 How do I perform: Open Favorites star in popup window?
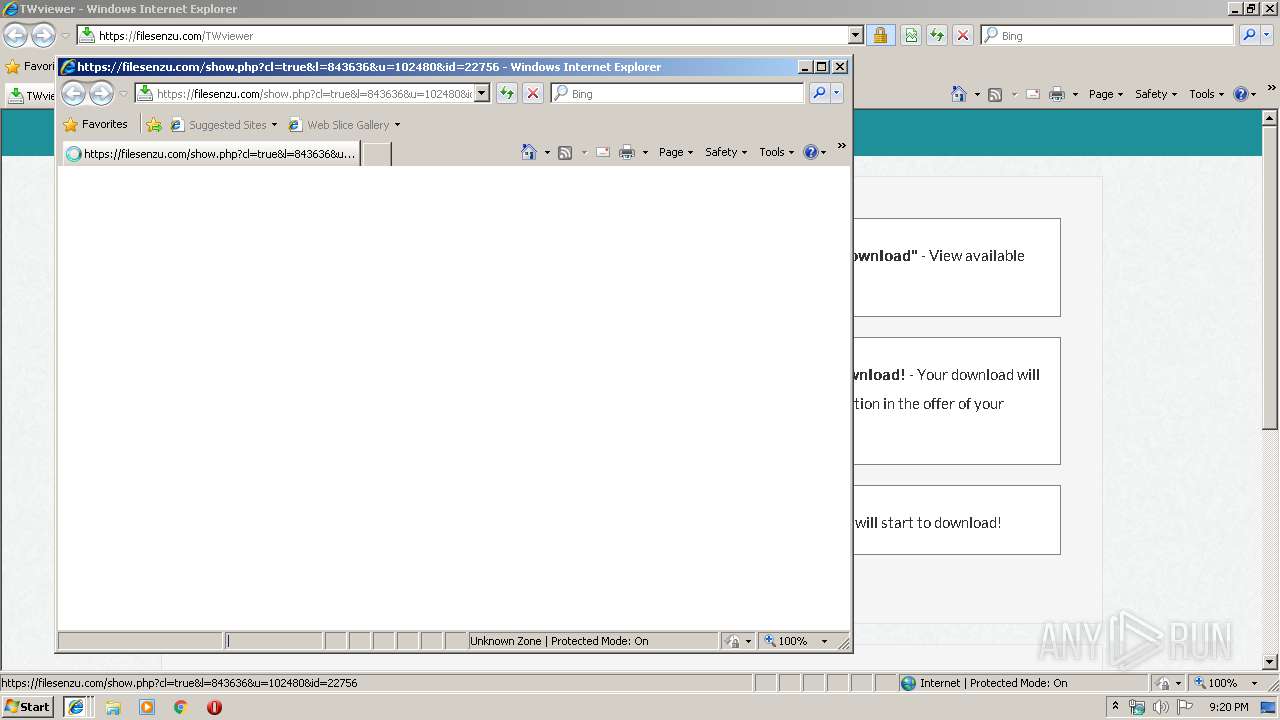coord(95,125)
